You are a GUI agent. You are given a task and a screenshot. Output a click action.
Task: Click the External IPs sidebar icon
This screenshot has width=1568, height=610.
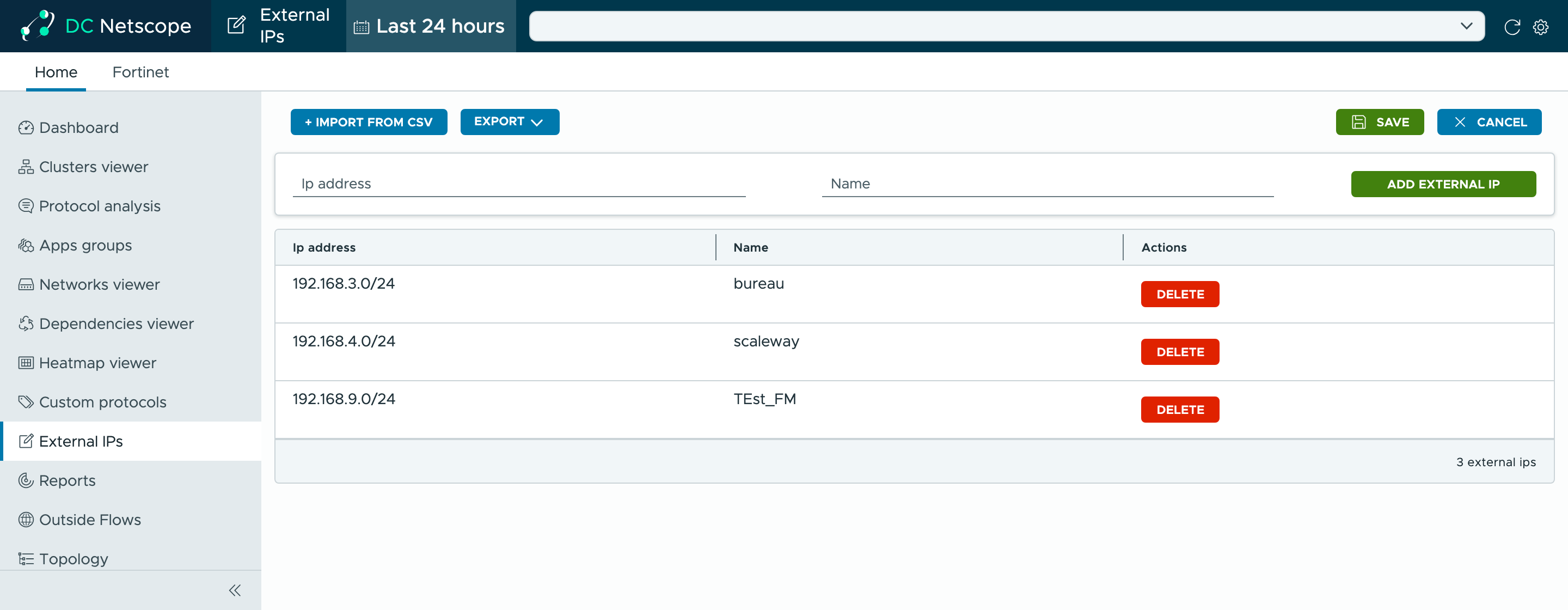26,441
